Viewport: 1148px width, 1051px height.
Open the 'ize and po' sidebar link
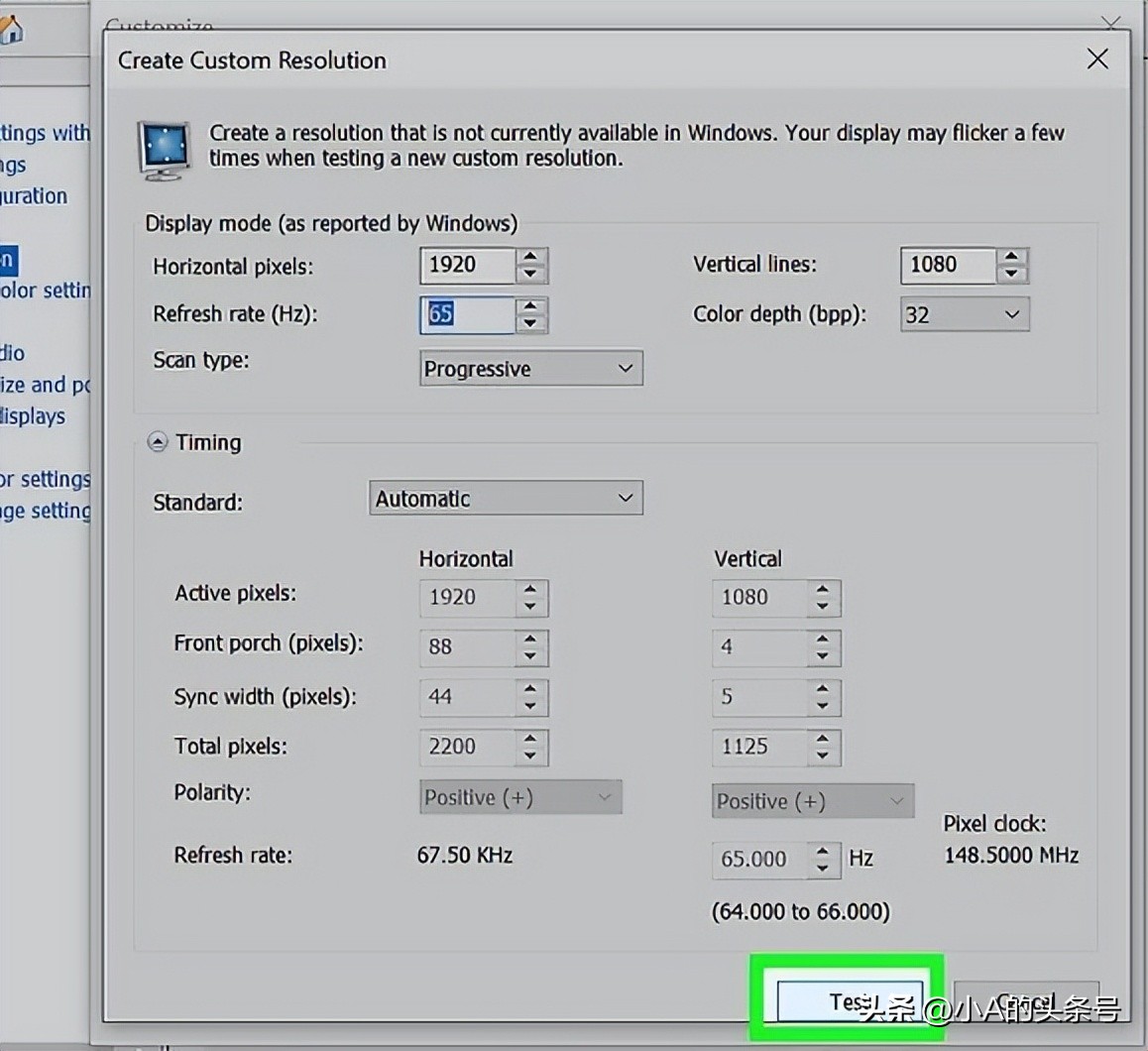[46, 386]
